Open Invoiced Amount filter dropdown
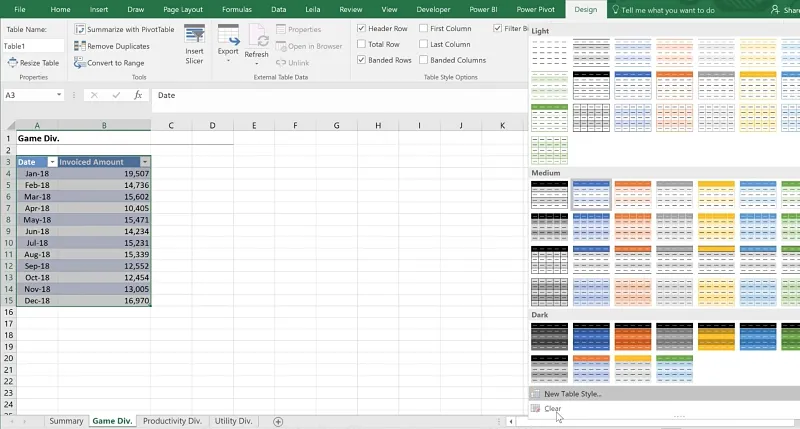800x429 pixels. pyautogui.click(x=144, y=161)
